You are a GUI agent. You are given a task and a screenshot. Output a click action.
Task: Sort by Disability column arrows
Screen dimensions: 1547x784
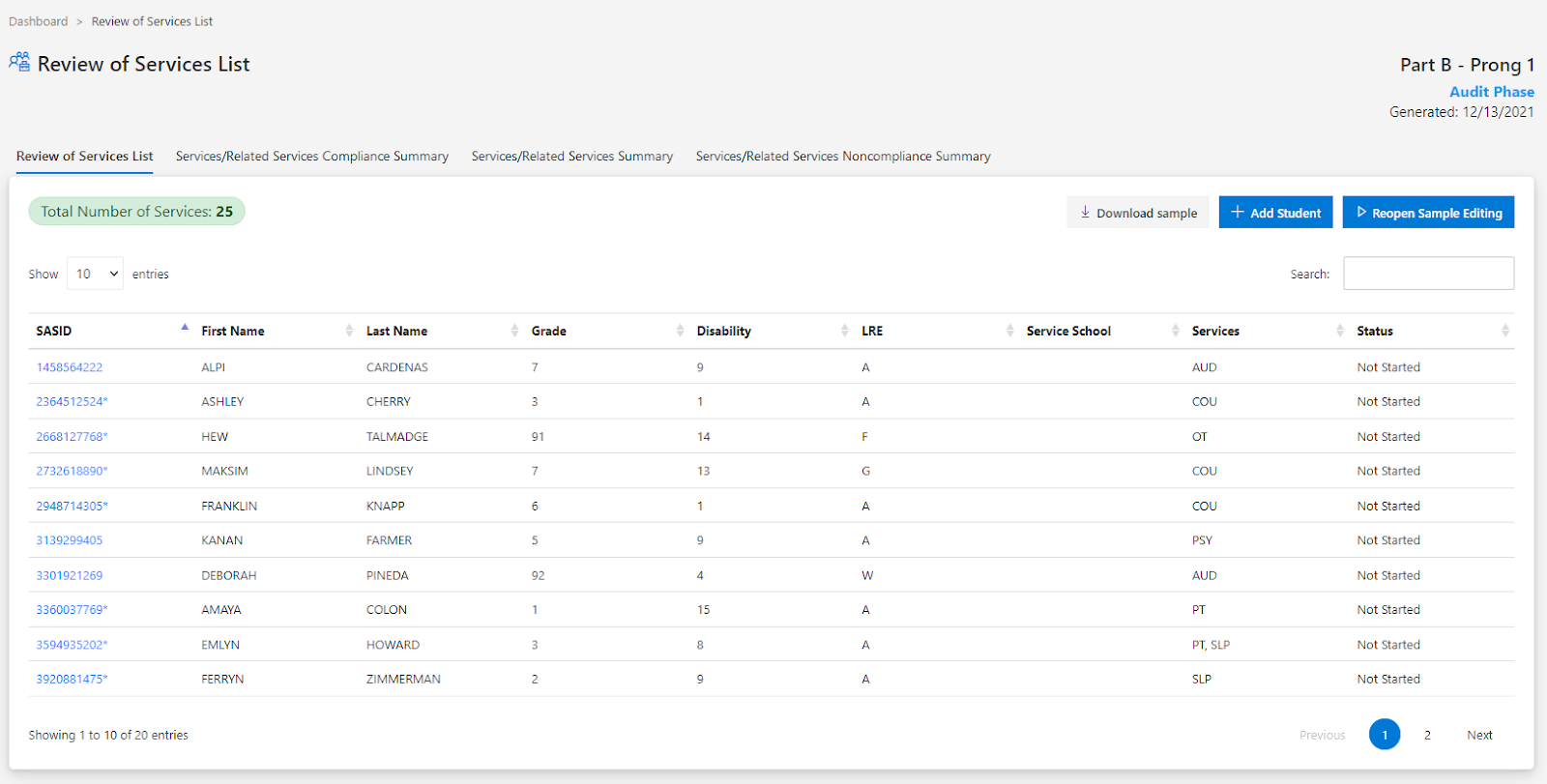pyautogui.click(x=845, y=331)
